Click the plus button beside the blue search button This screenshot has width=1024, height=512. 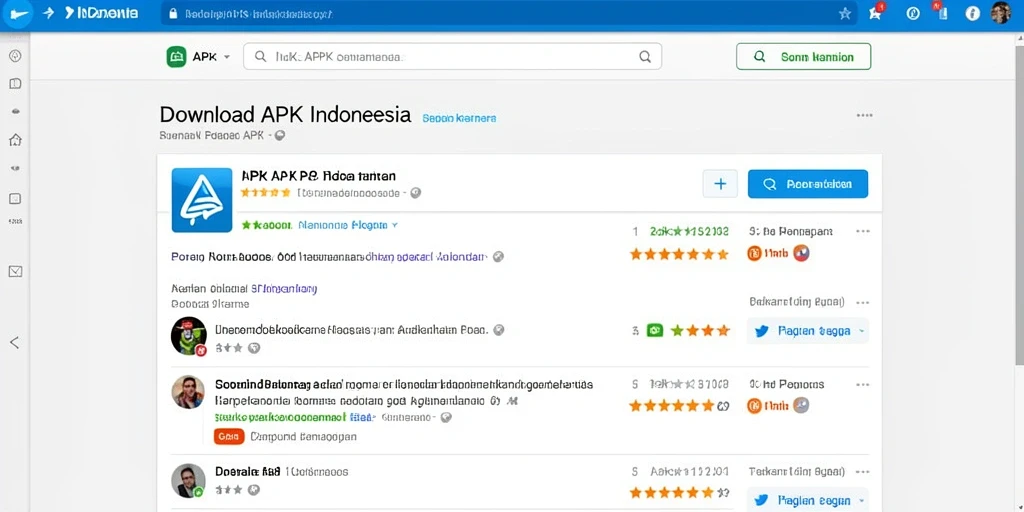tap(720, 184)
